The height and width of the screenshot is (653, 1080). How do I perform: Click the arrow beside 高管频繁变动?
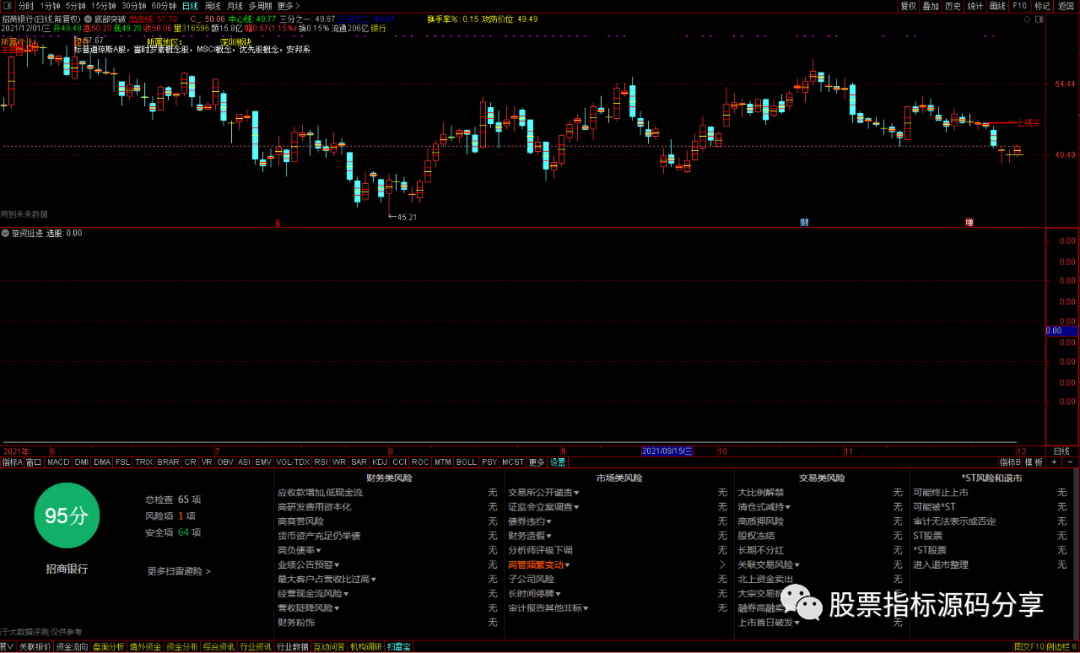click(723, 565)
